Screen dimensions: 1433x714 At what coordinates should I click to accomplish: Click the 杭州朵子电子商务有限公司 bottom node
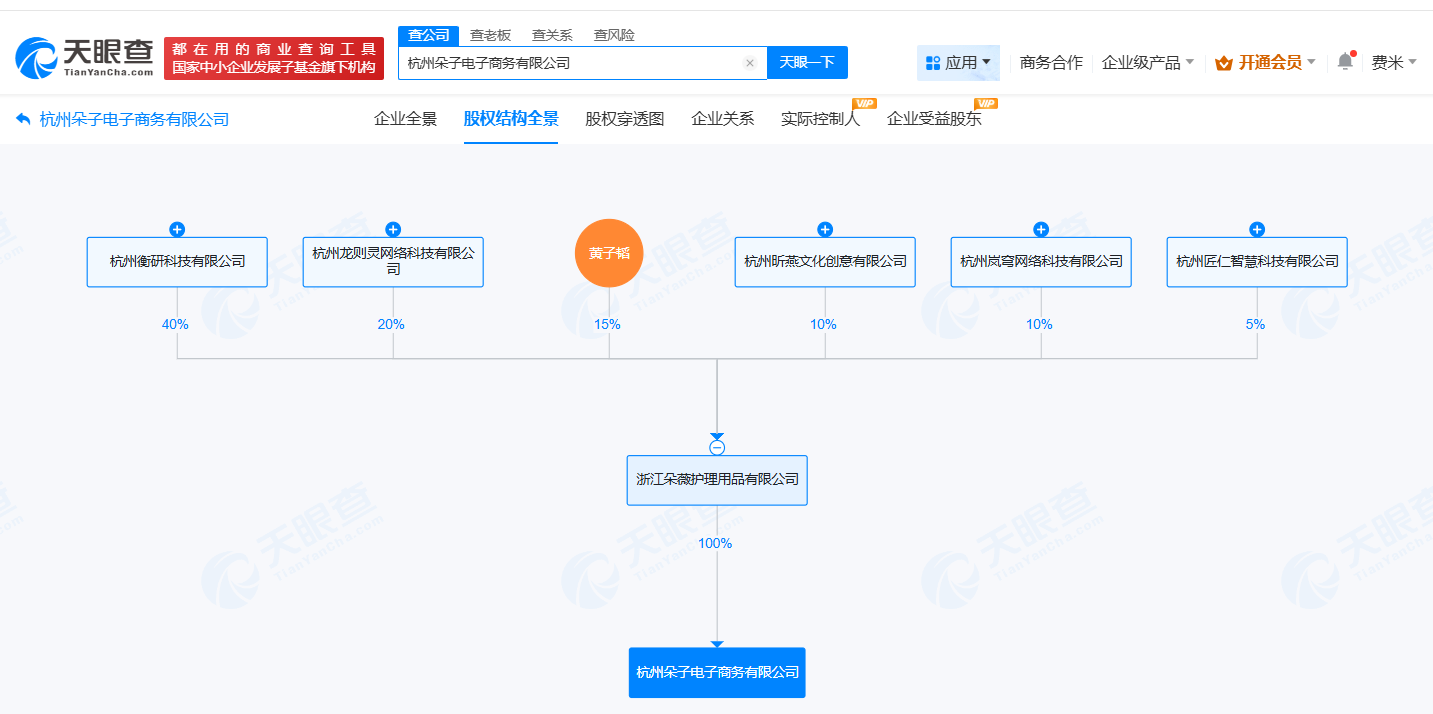coord(717,672)
